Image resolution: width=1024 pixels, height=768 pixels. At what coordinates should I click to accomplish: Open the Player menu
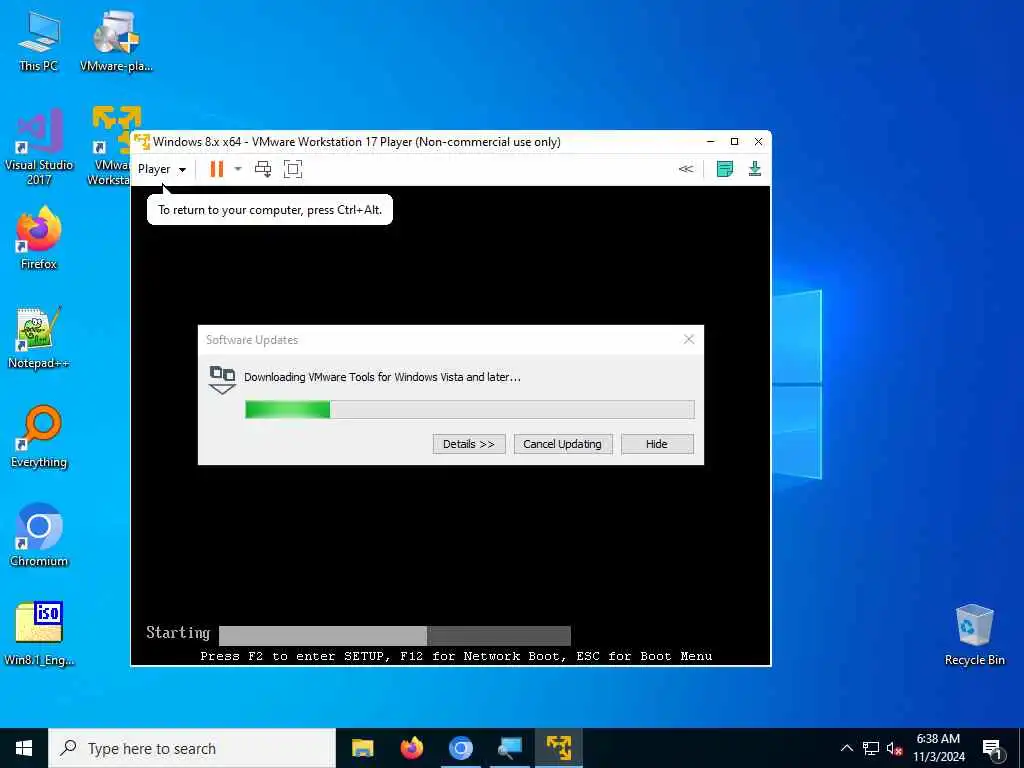coord(161,169)
